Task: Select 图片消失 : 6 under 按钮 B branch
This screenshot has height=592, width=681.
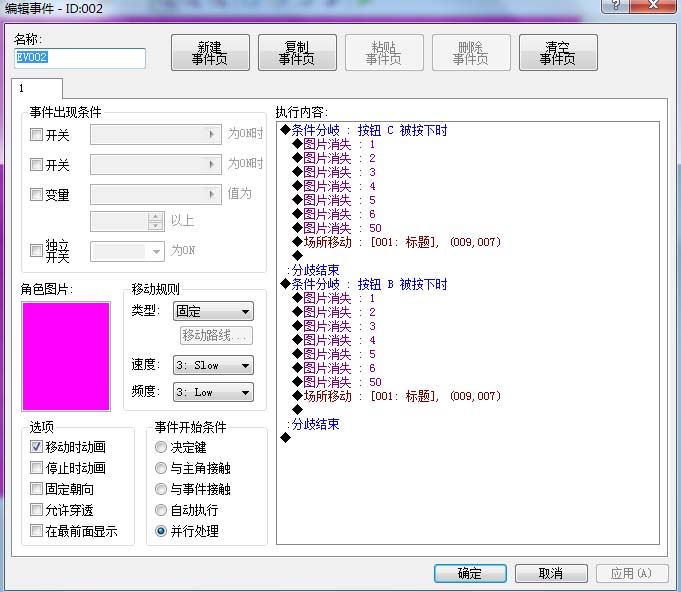Action: point(334,368)
